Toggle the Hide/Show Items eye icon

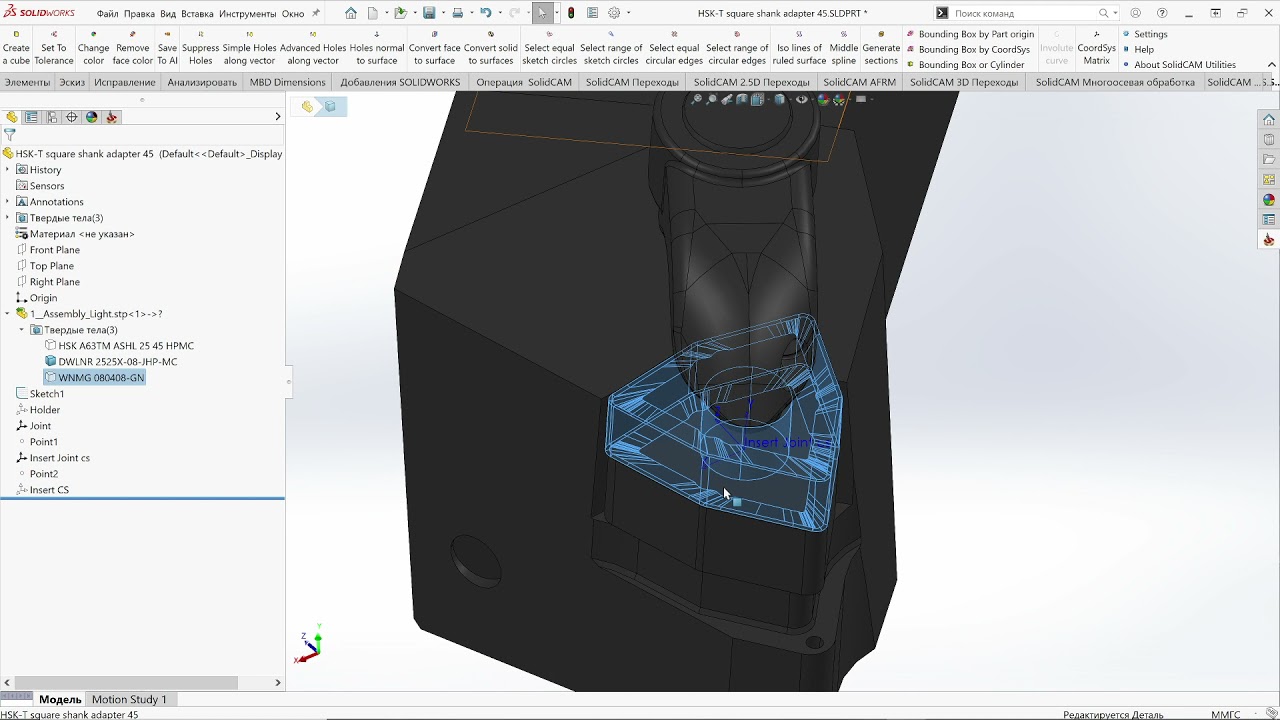801,99
